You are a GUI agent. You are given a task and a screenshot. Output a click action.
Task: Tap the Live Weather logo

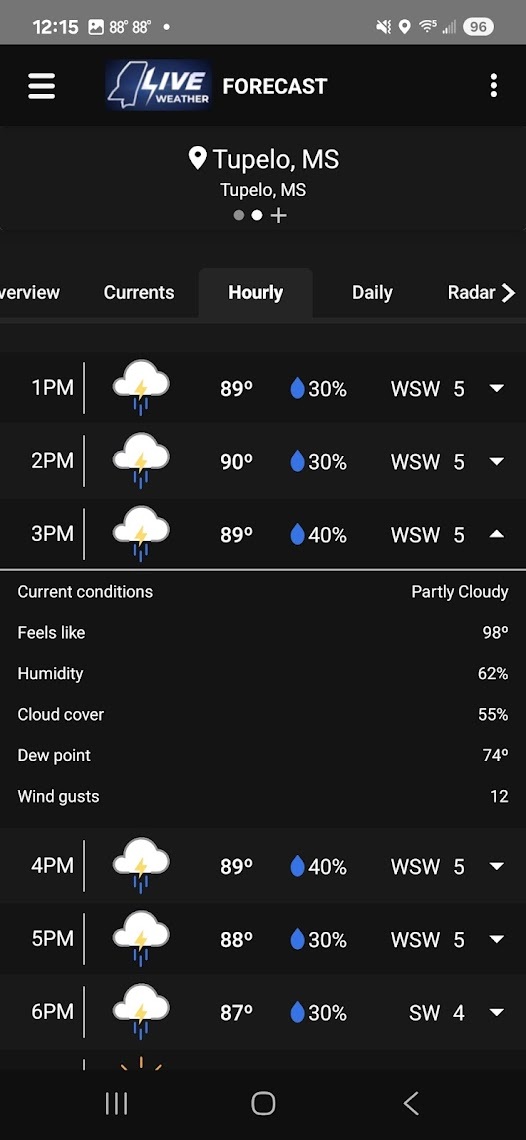point(159,85)
